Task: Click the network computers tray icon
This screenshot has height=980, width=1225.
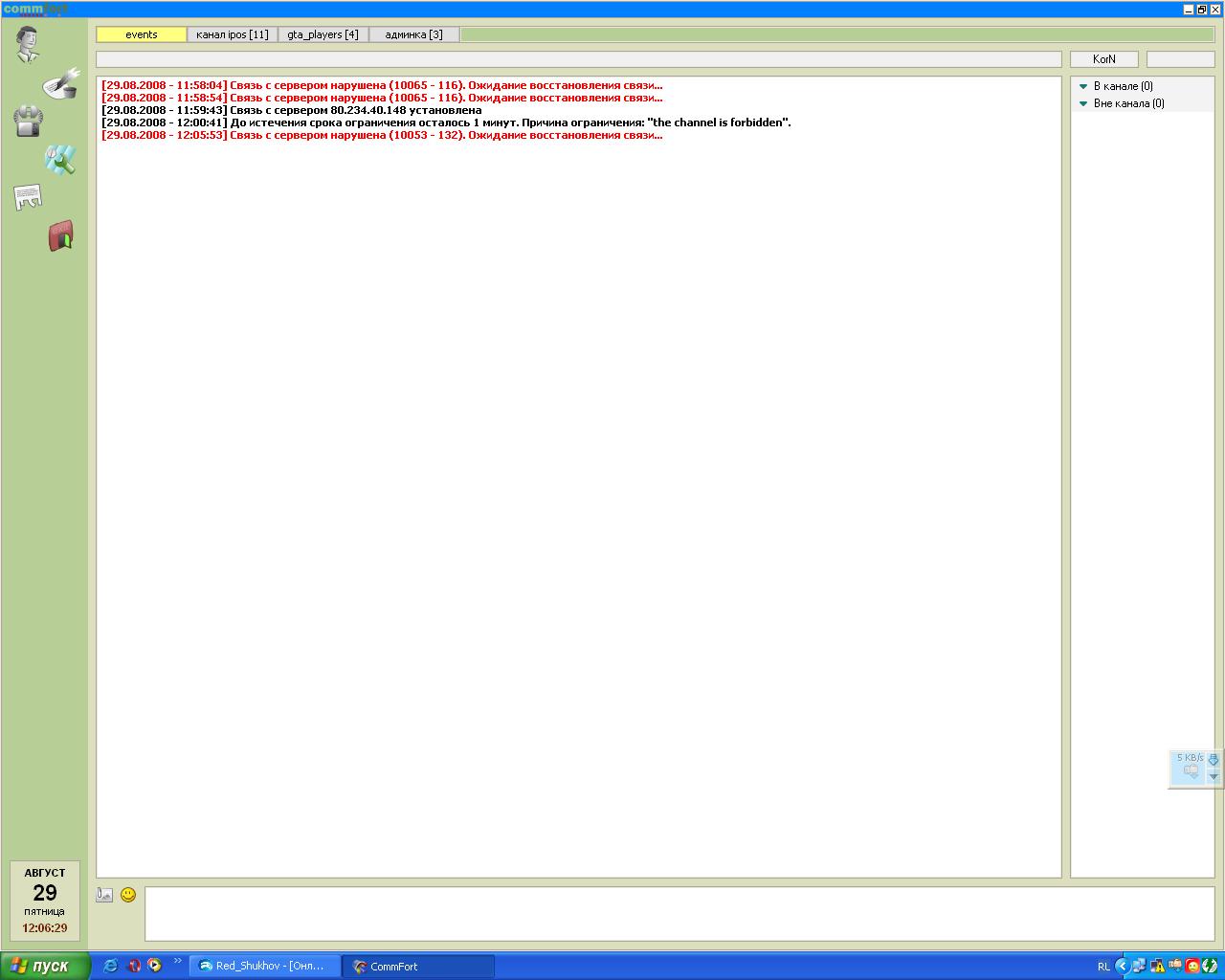Action: click(x=1140, y=966)
